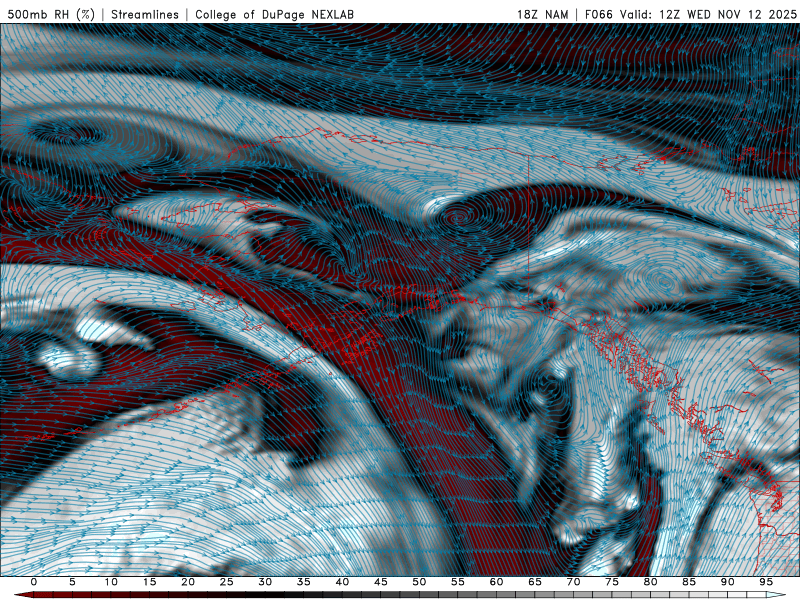This screenshot has height=600, width=800.
Task: Click the "500mb RH (%)" title text
Action: (x=51, y=14)
